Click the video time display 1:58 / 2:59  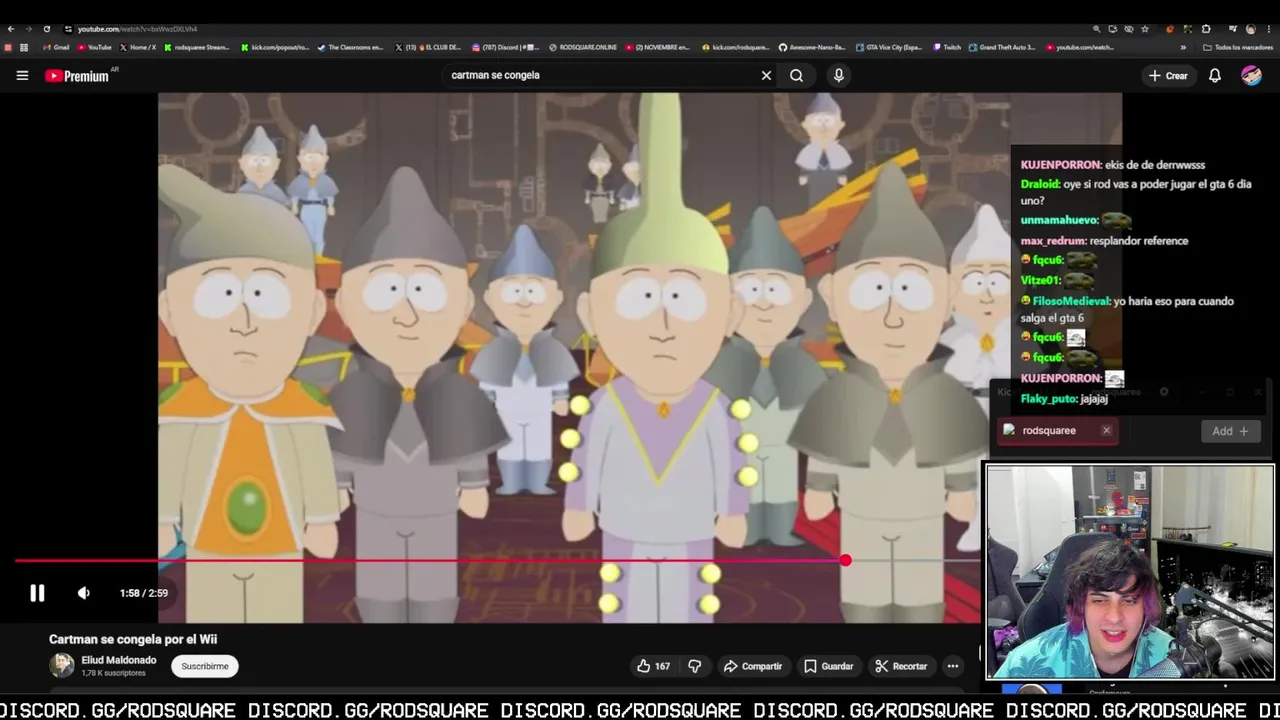[144, 593]
